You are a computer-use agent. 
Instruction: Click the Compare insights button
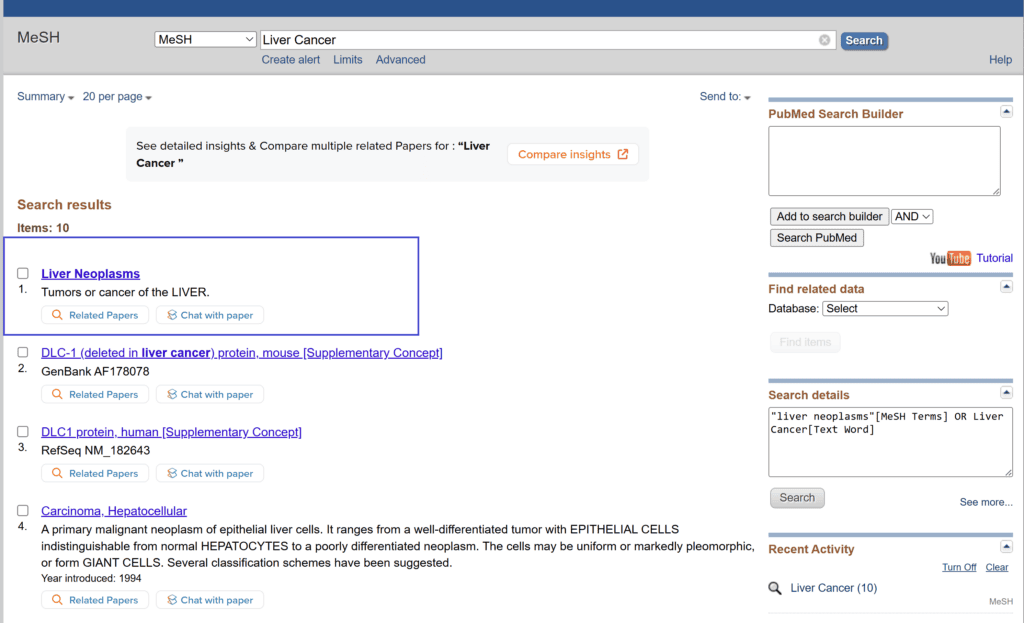tap(573, 154)
